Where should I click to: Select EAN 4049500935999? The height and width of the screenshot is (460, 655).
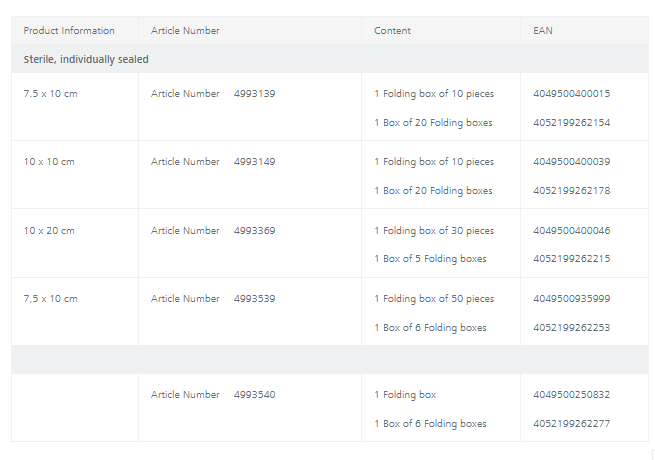coord(571,299)
